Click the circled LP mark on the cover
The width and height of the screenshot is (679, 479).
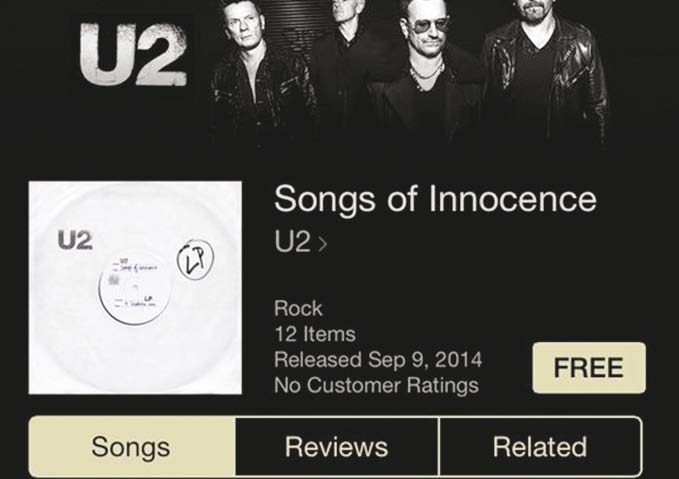coord(196,259)
